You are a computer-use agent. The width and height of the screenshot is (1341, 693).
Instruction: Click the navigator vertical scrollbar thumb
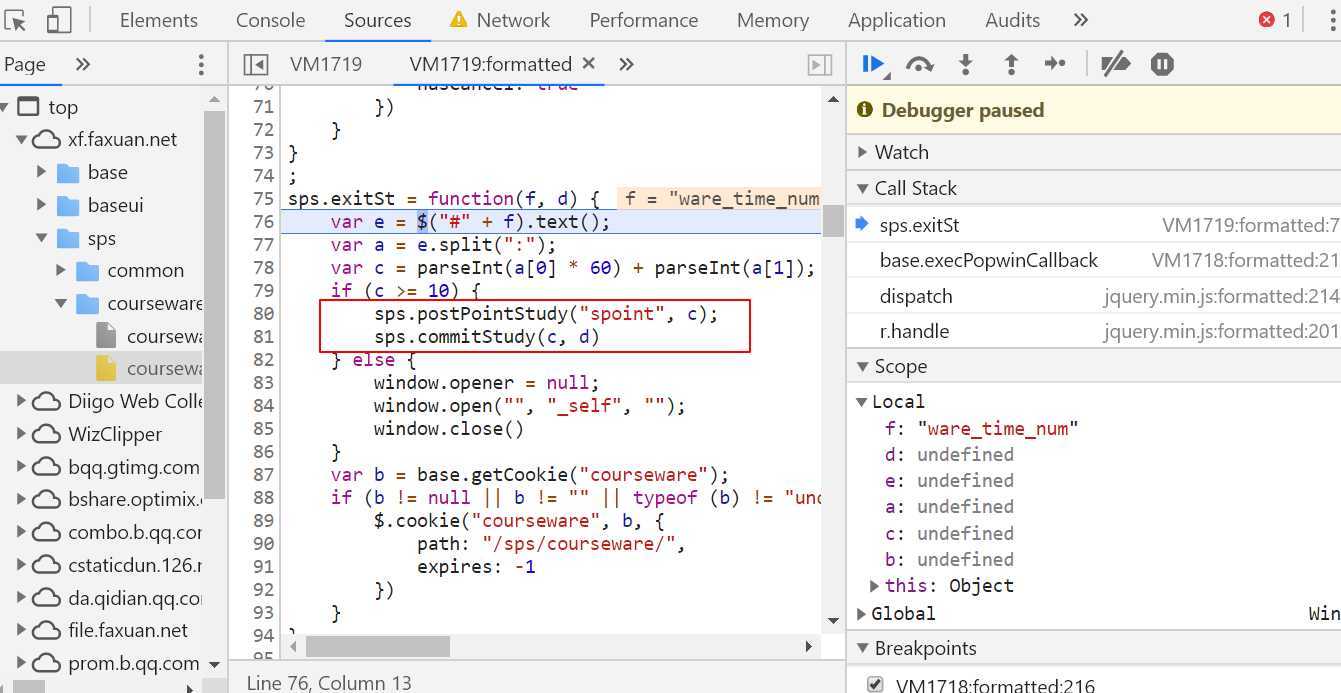[x=214, y=307]
